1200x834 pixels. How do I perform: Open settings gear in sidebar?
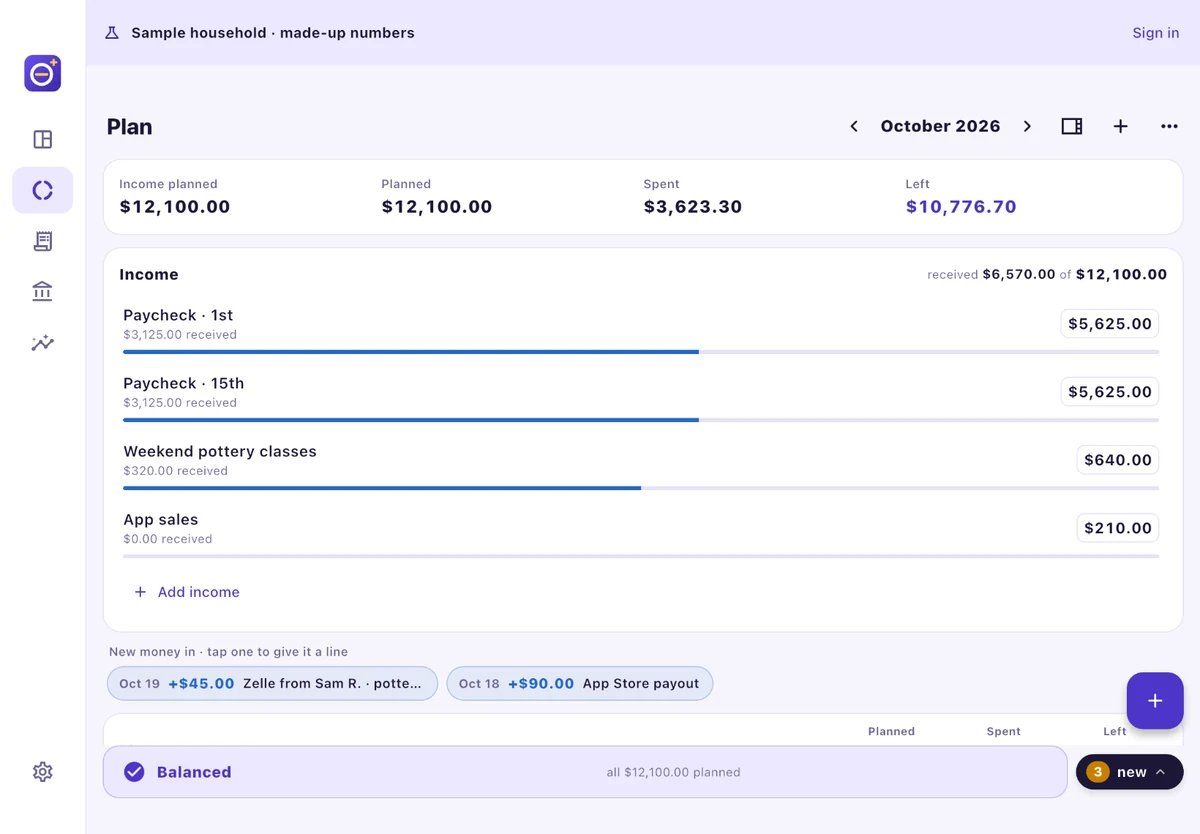pos(43,772)
